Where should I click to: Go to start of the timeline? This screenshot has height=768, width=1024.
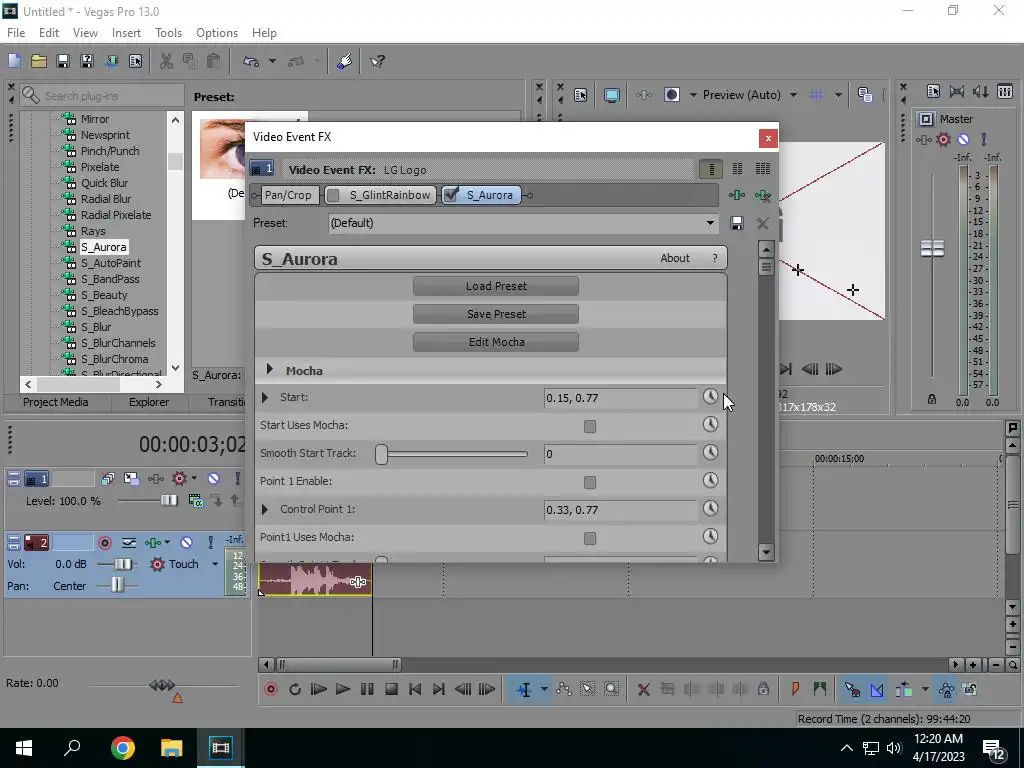click(x=415, y=689)
